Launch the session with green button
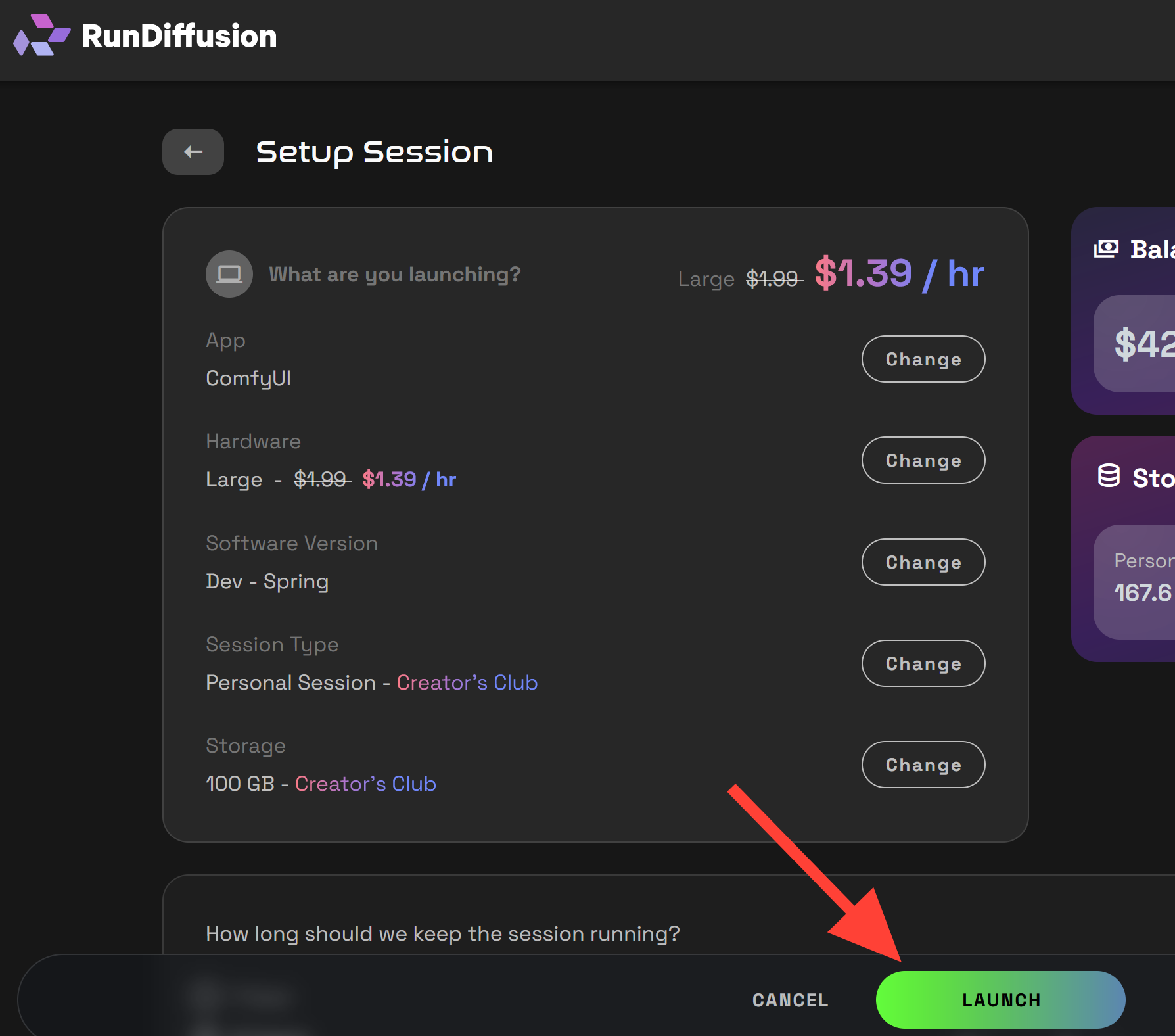1175x1036 pixels. point(1001,1000)
